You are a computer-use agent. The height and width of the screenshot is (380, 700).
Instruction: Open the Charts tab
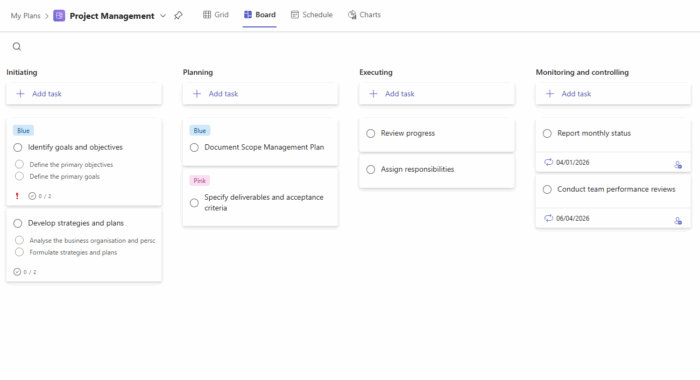point(364,15)
